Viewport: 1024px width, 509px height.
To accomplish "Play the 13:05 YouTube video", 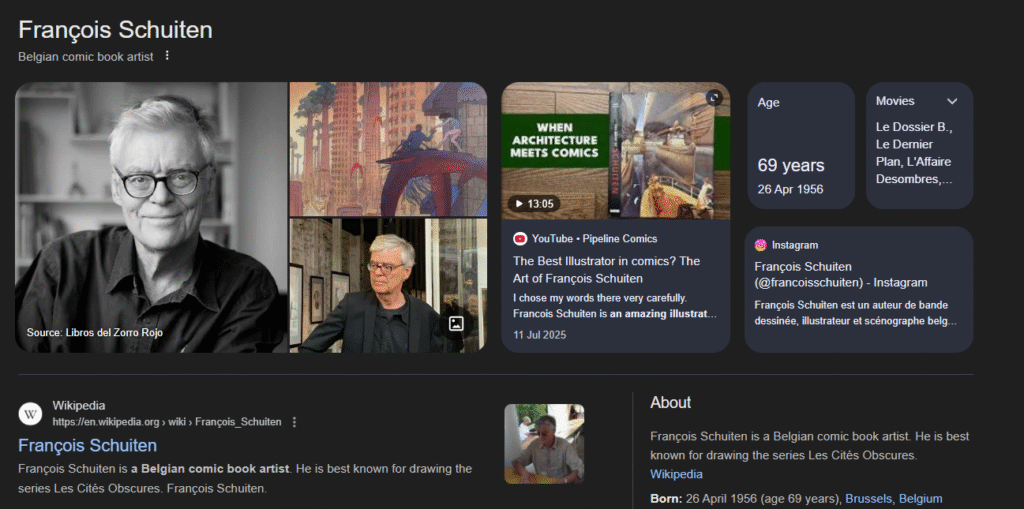I will [x=534, y=204].
